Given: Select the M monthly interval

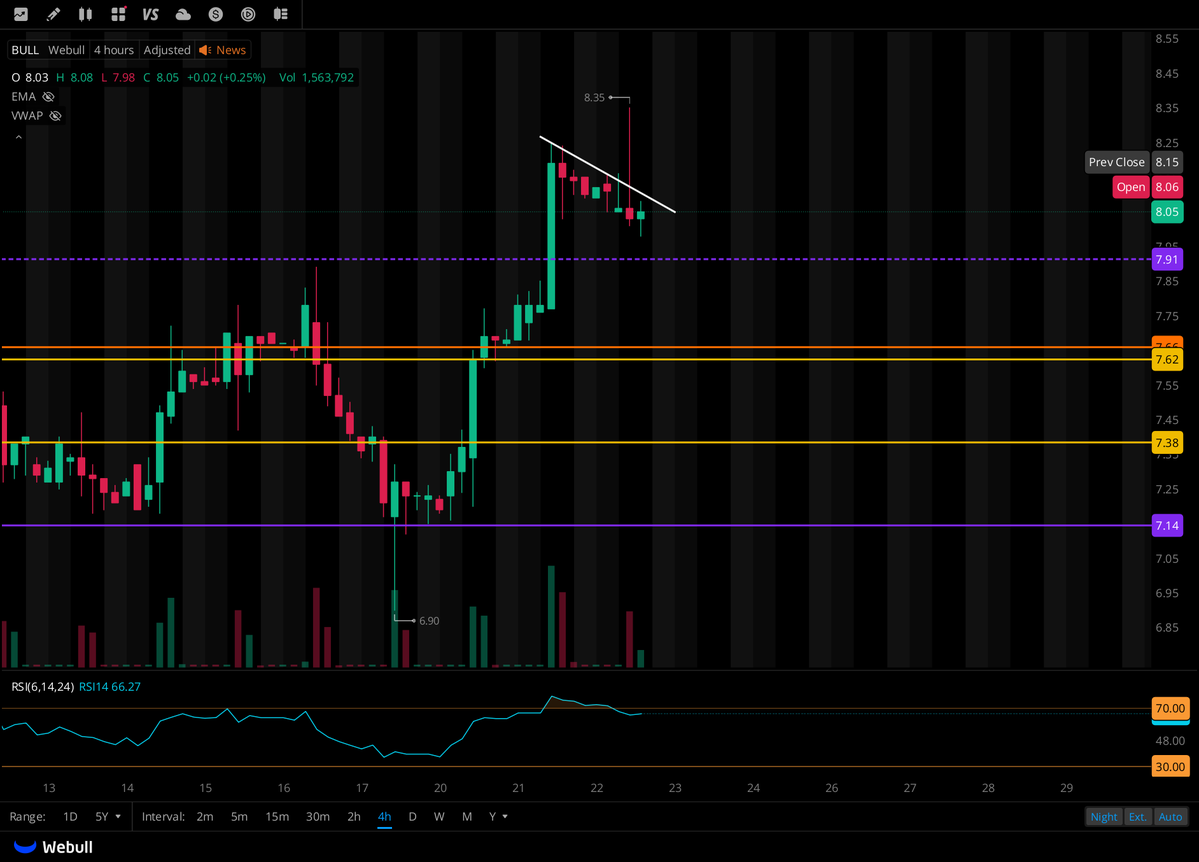Looking at the screenshot, I should tap(466, 817).
